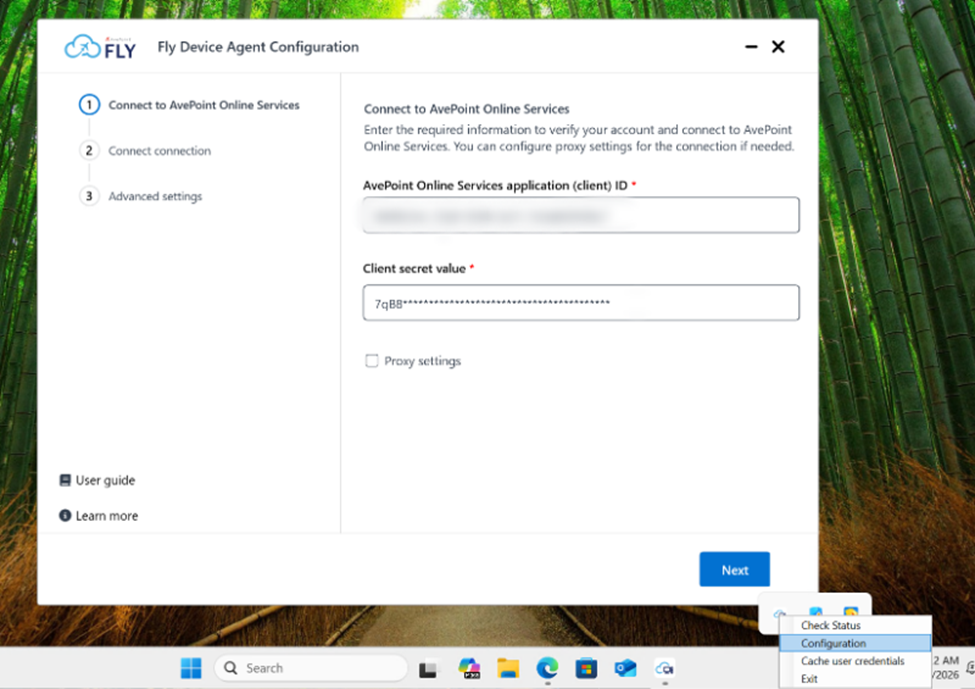Click the Proxy settings label
The height and width of the screenshot is (689, 975).
click(422, 361)
